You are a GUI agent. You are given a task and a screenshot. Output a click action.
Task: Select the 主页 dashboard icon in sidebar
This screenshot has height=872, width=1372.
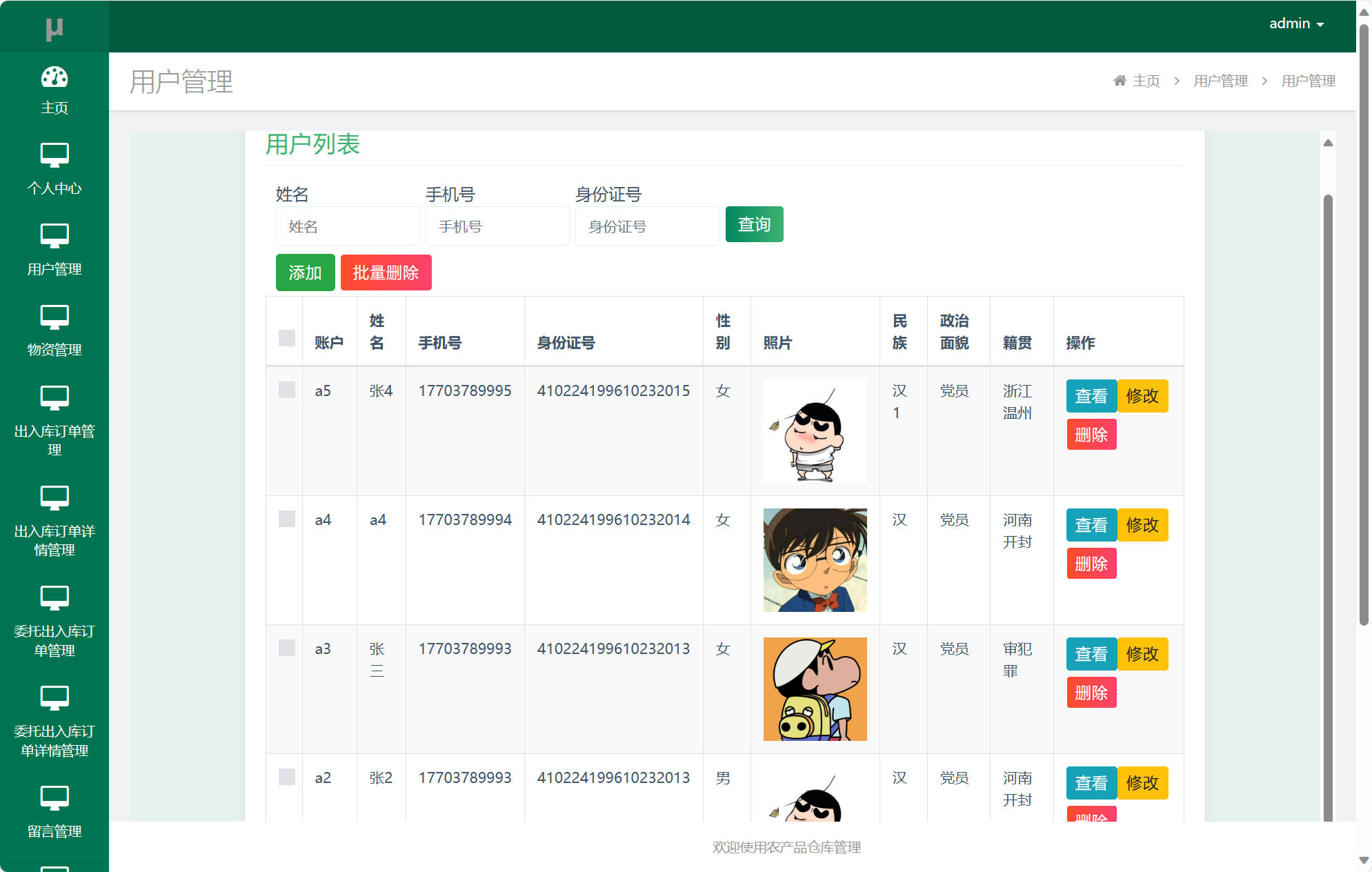(54, 77)
